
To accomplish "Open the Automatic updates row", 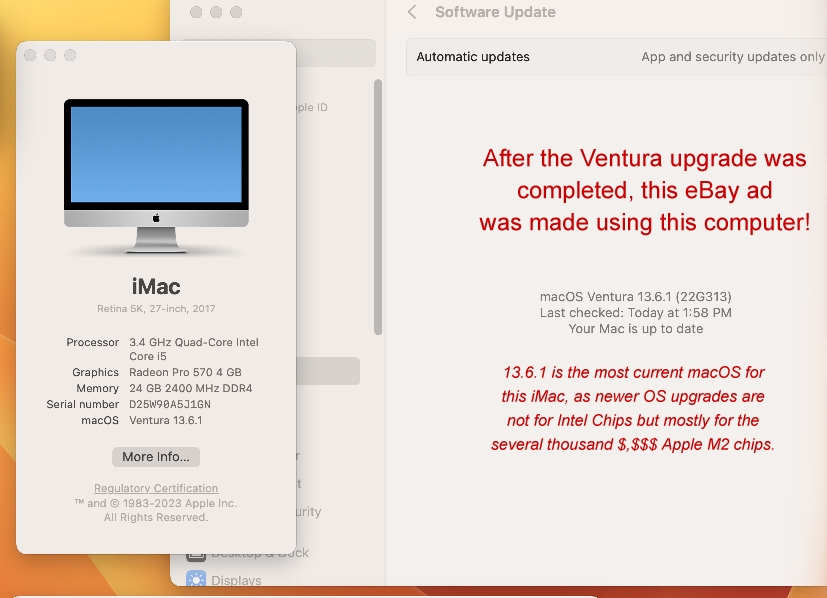I will click(x=616, y=57).
